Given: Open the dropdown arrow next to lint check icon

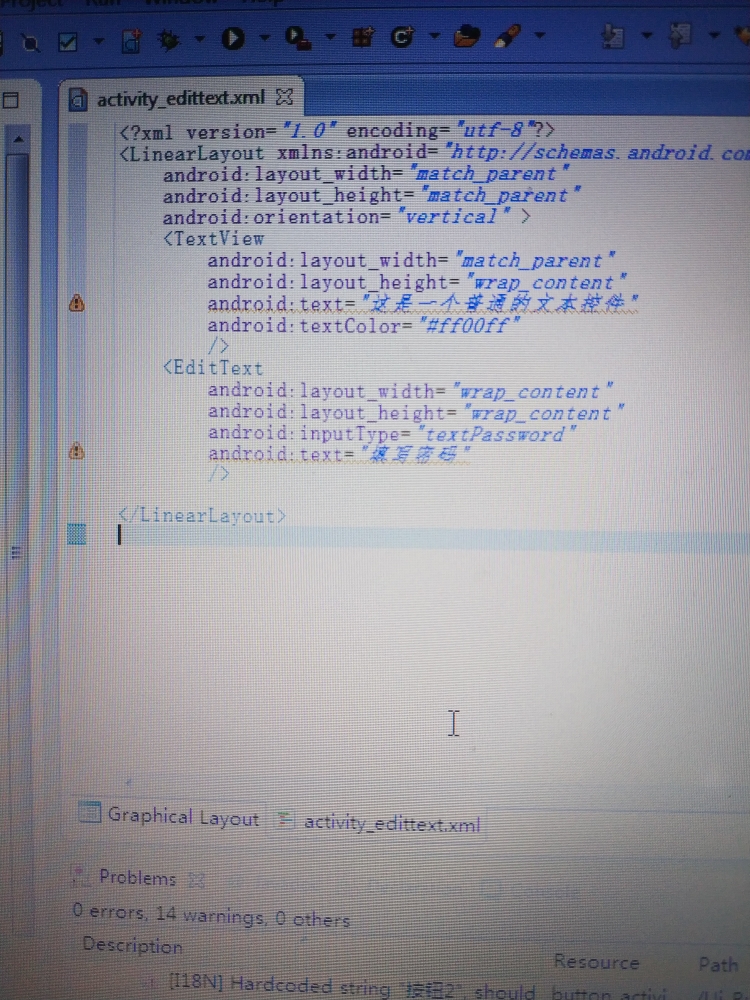Looking at the screenshot, I should pyautogui.click(x=98, y=41).
